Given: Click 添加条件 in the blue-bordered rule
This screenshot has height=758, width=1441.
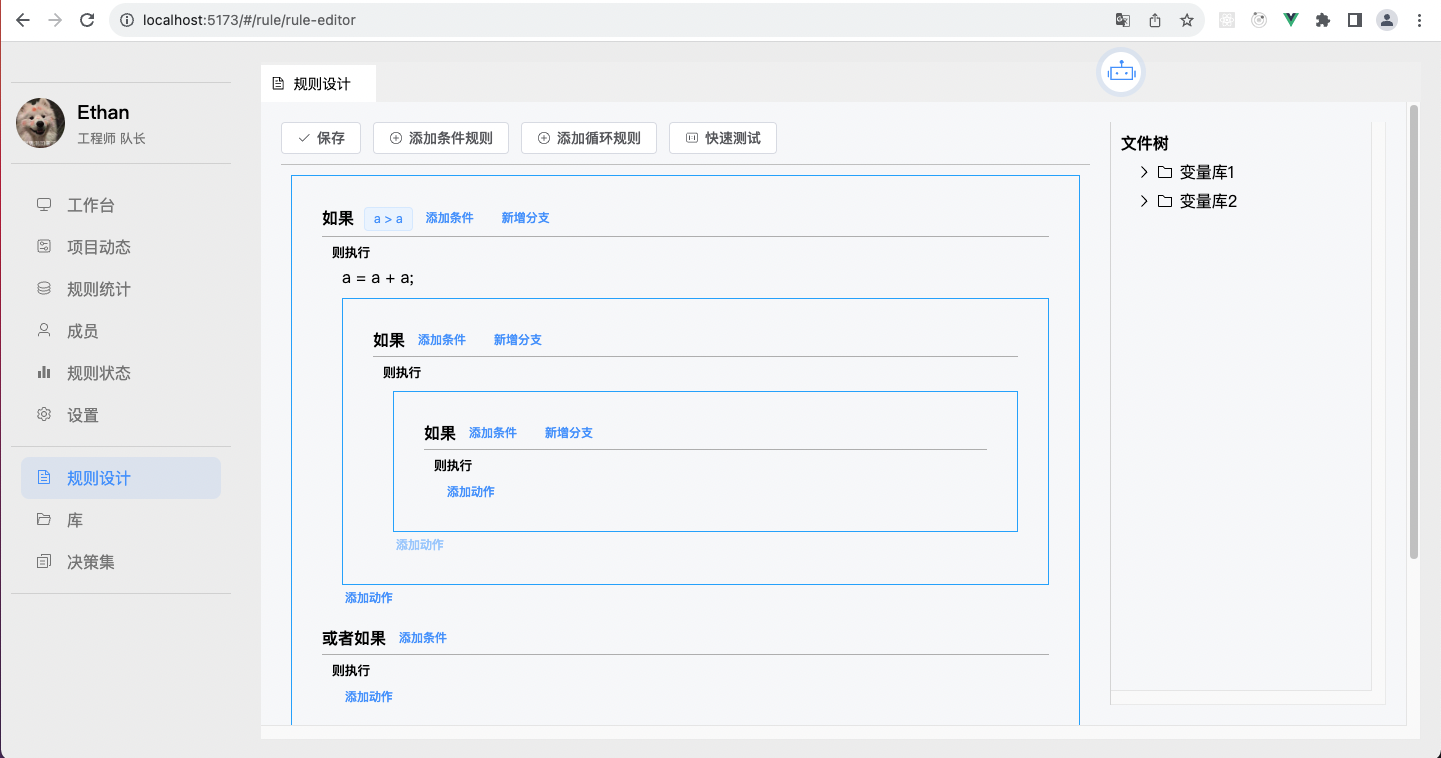Looking at the screenshot, I should 442,340.
